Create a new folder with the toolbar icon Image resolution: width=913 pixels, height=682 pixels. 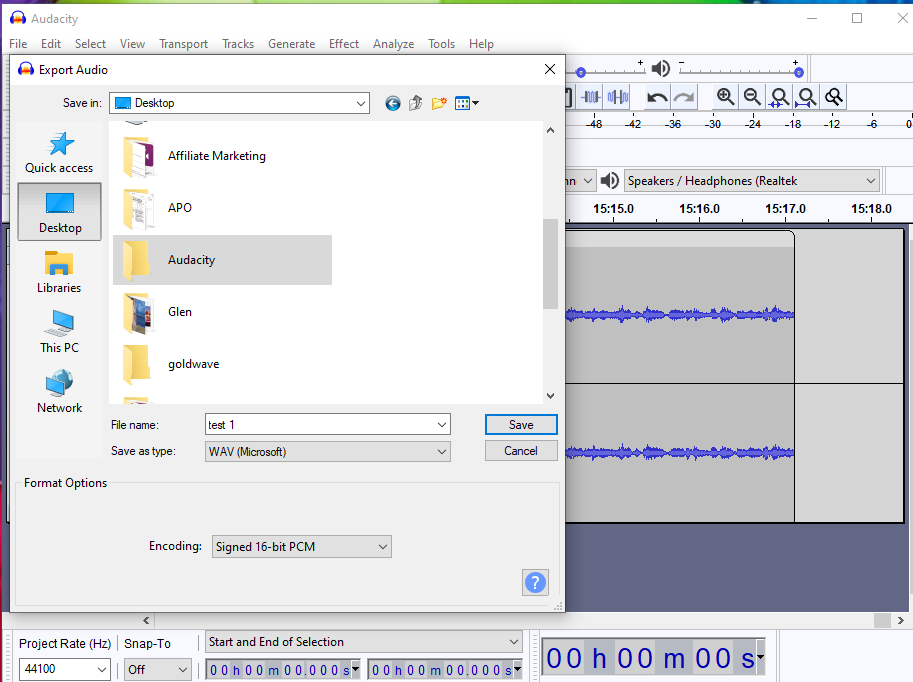click(x=439, y=104)
